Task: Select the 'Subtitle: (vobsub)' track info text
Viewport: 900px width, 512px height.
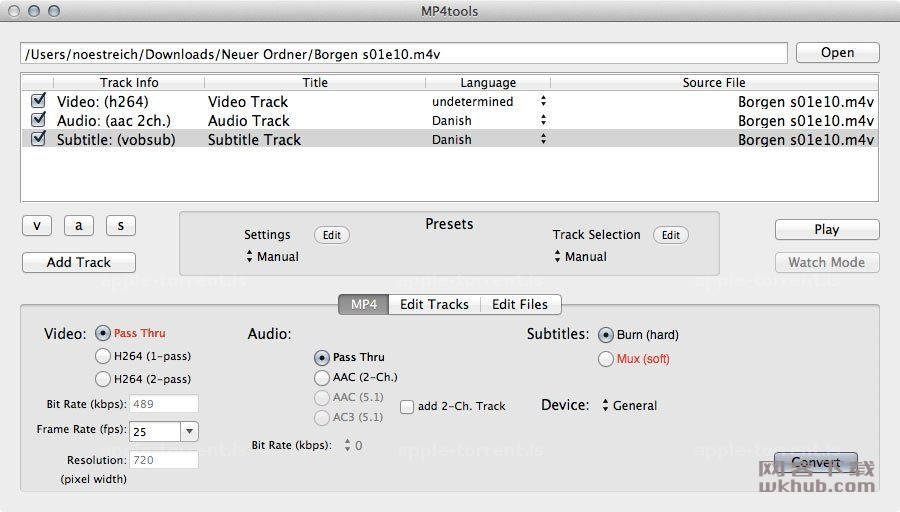Action: 116,139
